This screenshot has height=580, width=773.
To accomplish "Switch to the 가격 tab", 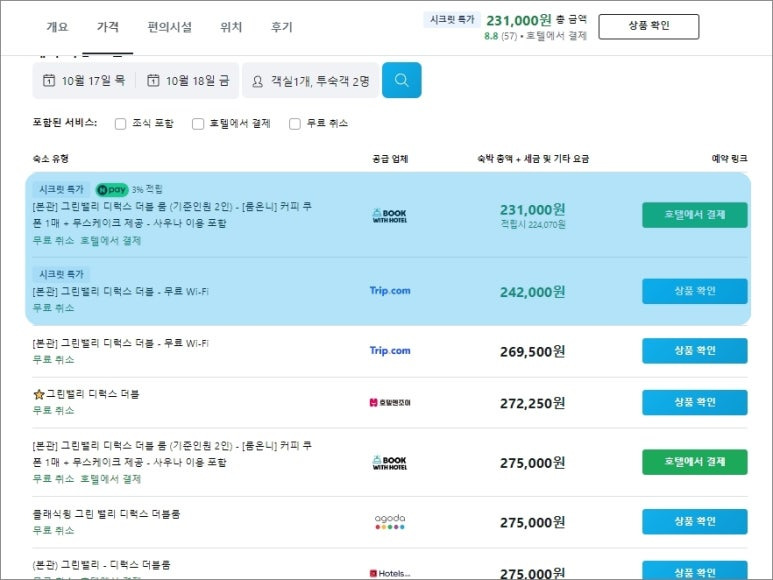I will (107, 27).
